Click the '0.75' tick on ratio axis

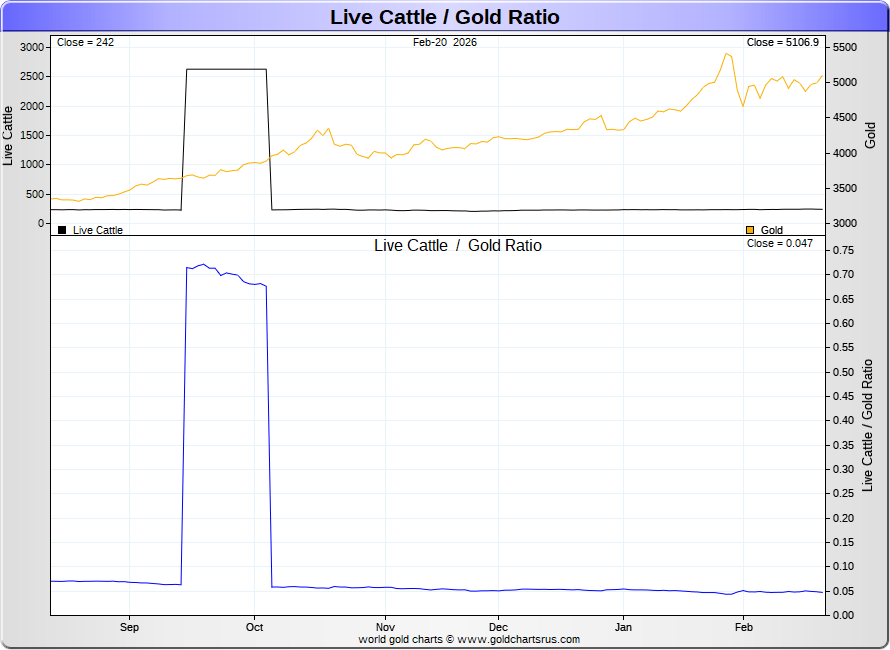[843, 250]
